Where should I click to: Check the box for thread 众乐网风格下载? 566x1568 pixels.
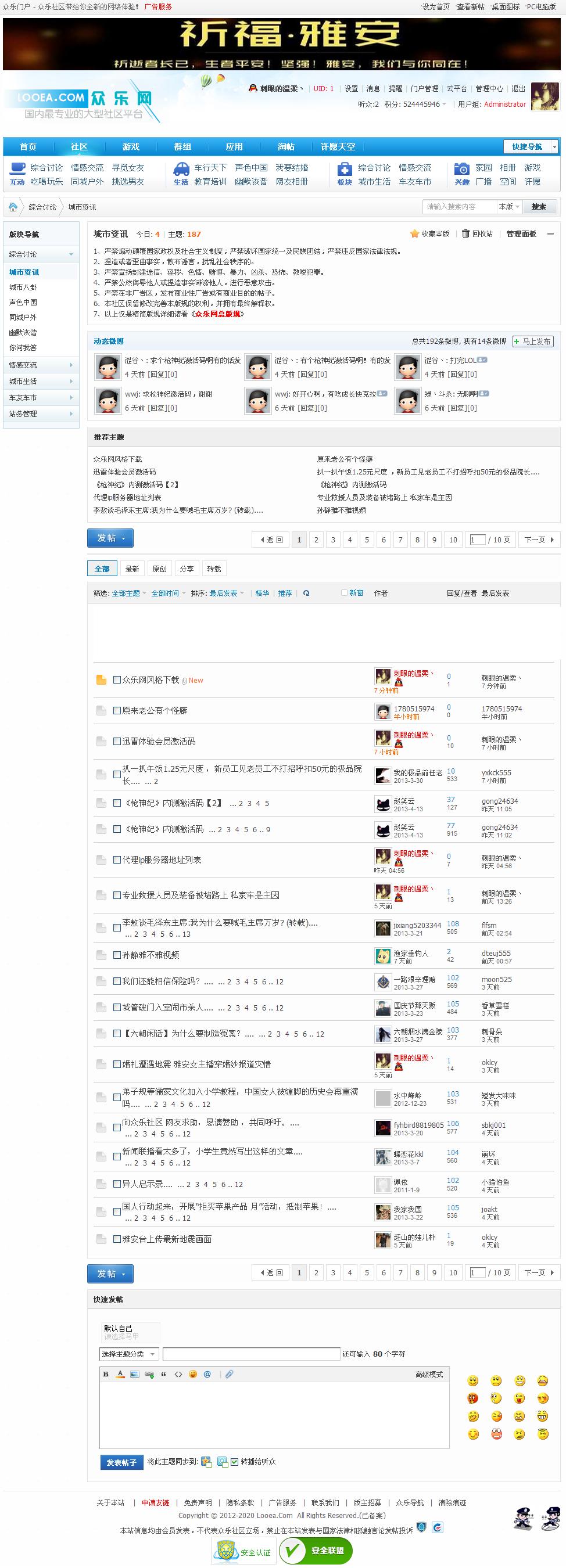(117, 680)
